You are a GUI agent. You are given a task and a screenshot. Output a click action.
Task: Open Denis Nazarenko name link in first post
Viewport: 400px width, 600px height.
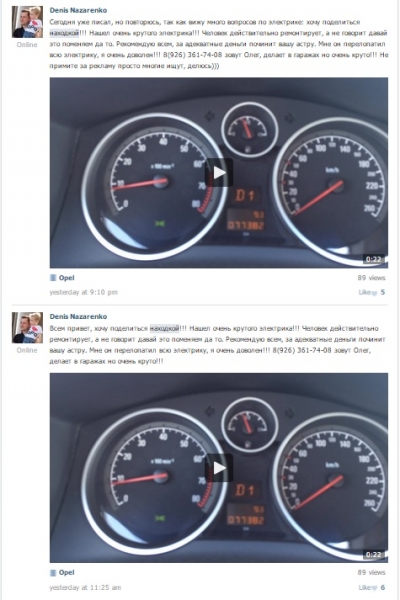coord(78,10)
